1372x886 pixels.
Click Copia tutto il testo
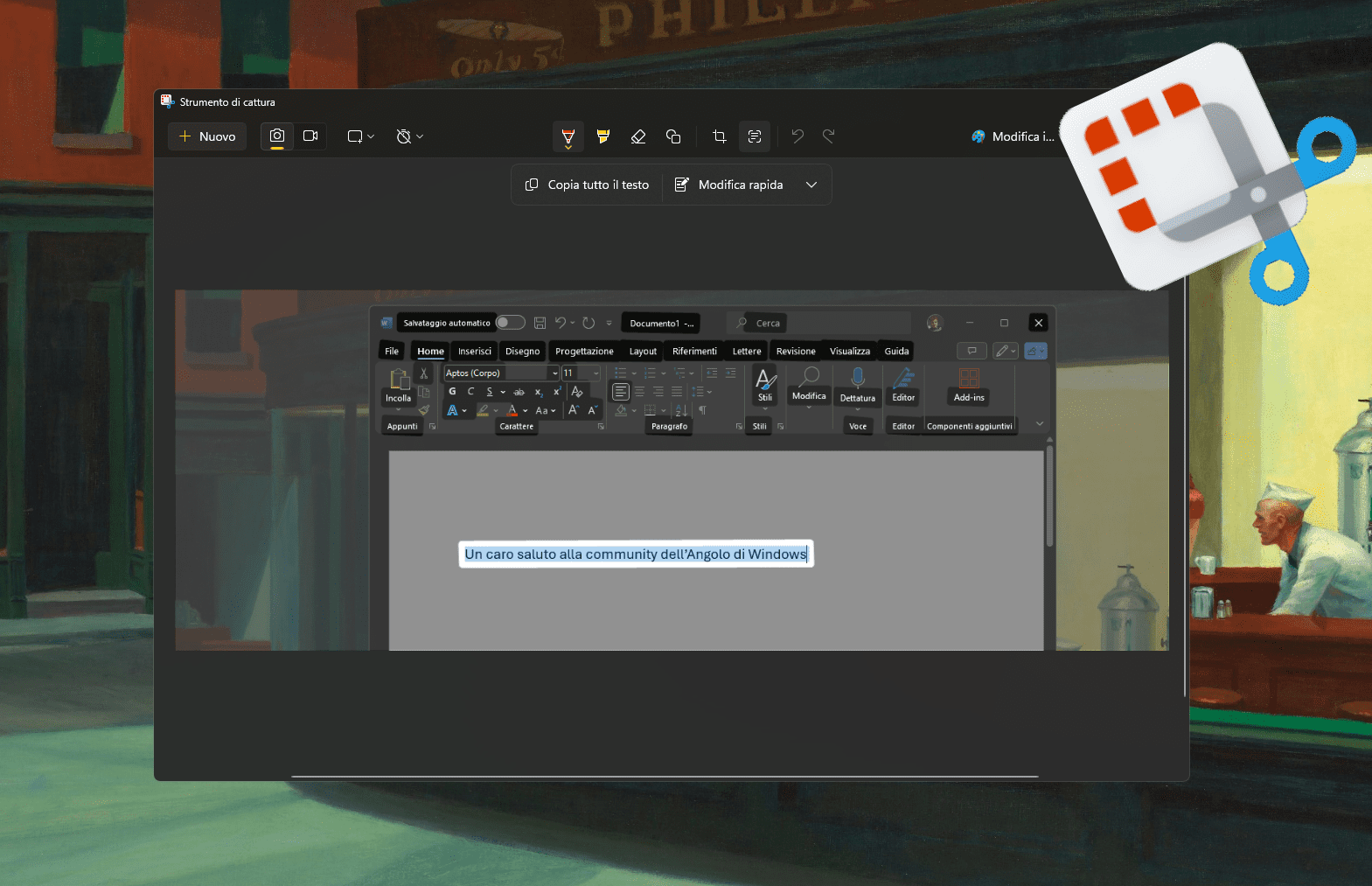[587, 185]
